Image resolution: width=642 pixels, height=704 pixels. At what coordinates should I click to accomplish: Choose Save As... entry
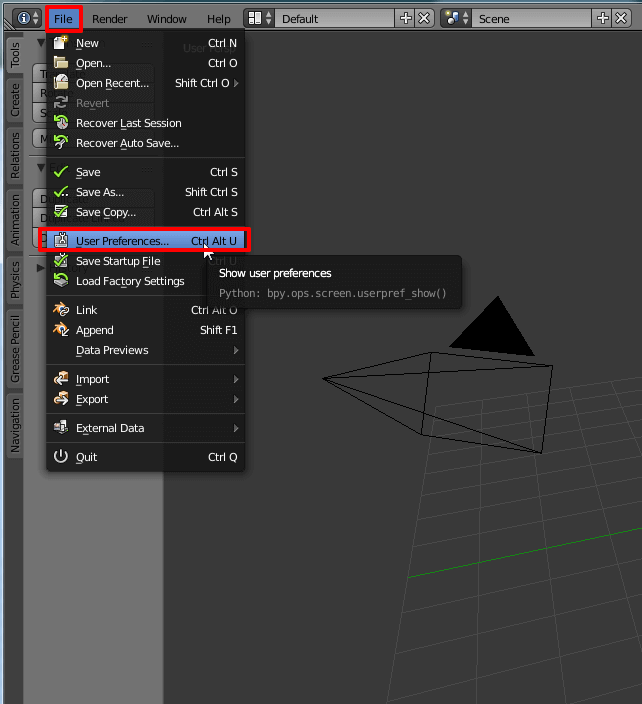pyautogui.click(x=146, y=192)
